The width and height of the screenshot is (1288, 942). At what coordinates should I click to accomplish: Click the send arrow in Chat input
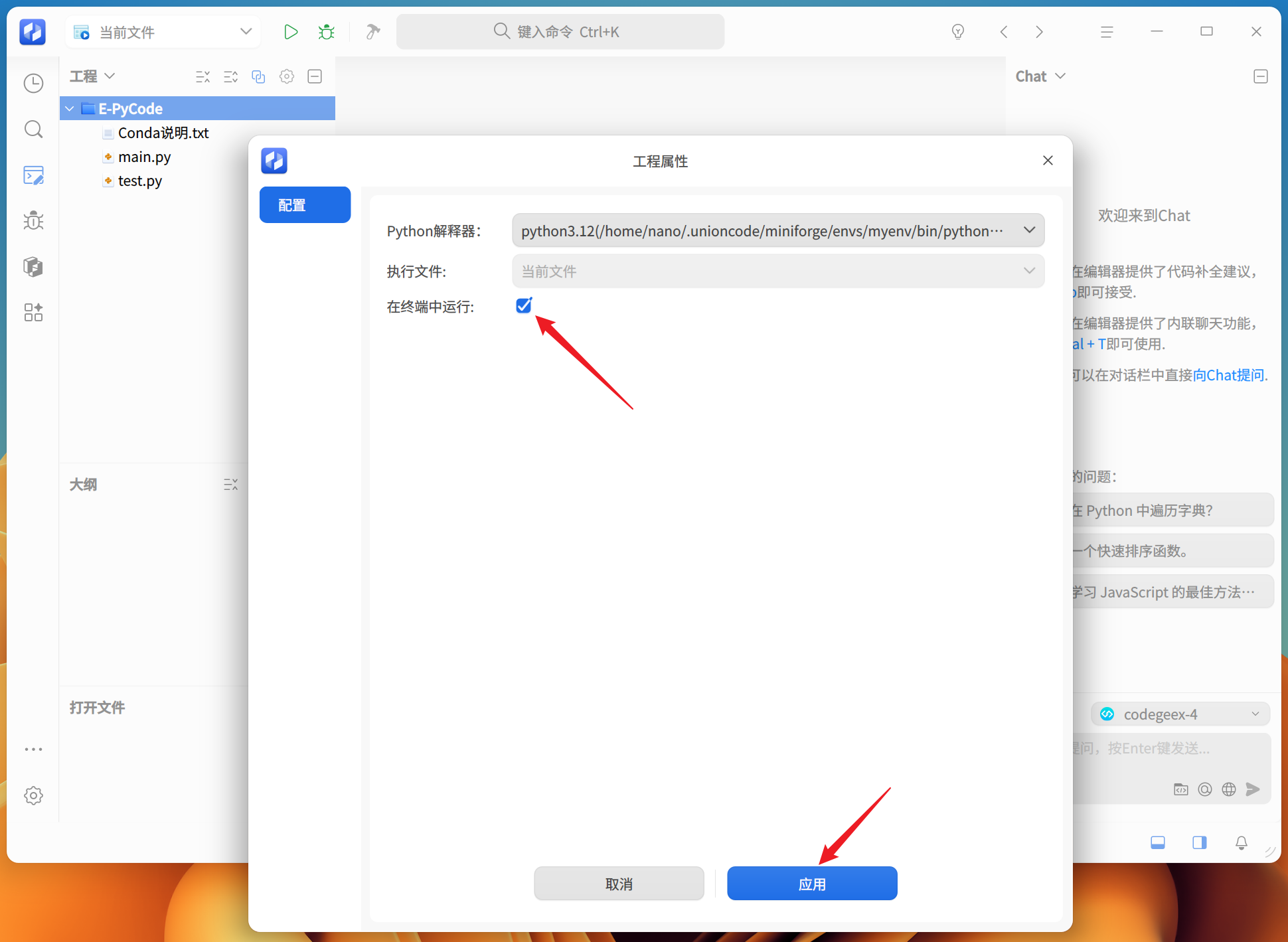(1253, 789)
